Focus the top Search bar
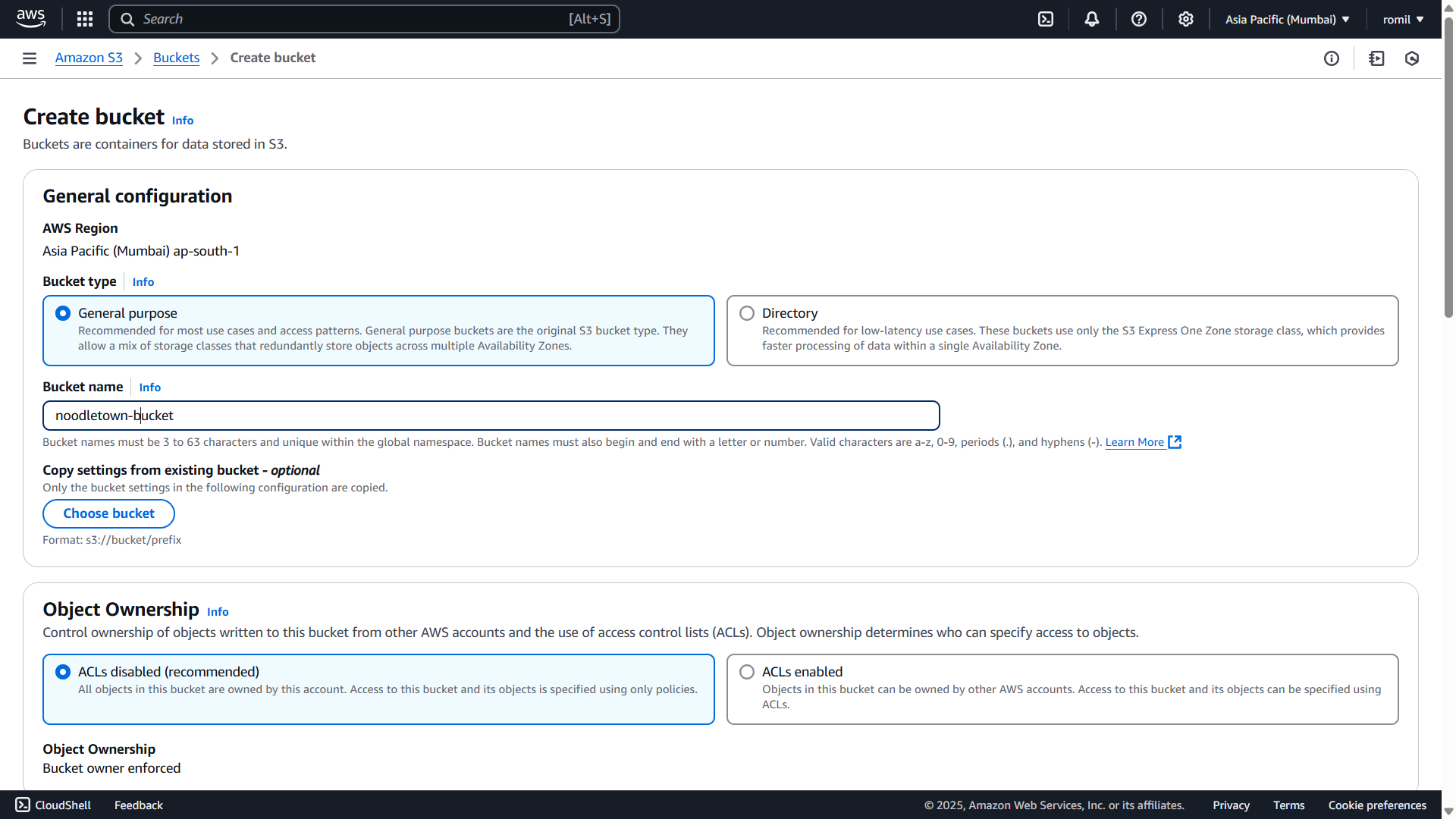Viewport: 1456px width, 819px height. pos(364,19)
